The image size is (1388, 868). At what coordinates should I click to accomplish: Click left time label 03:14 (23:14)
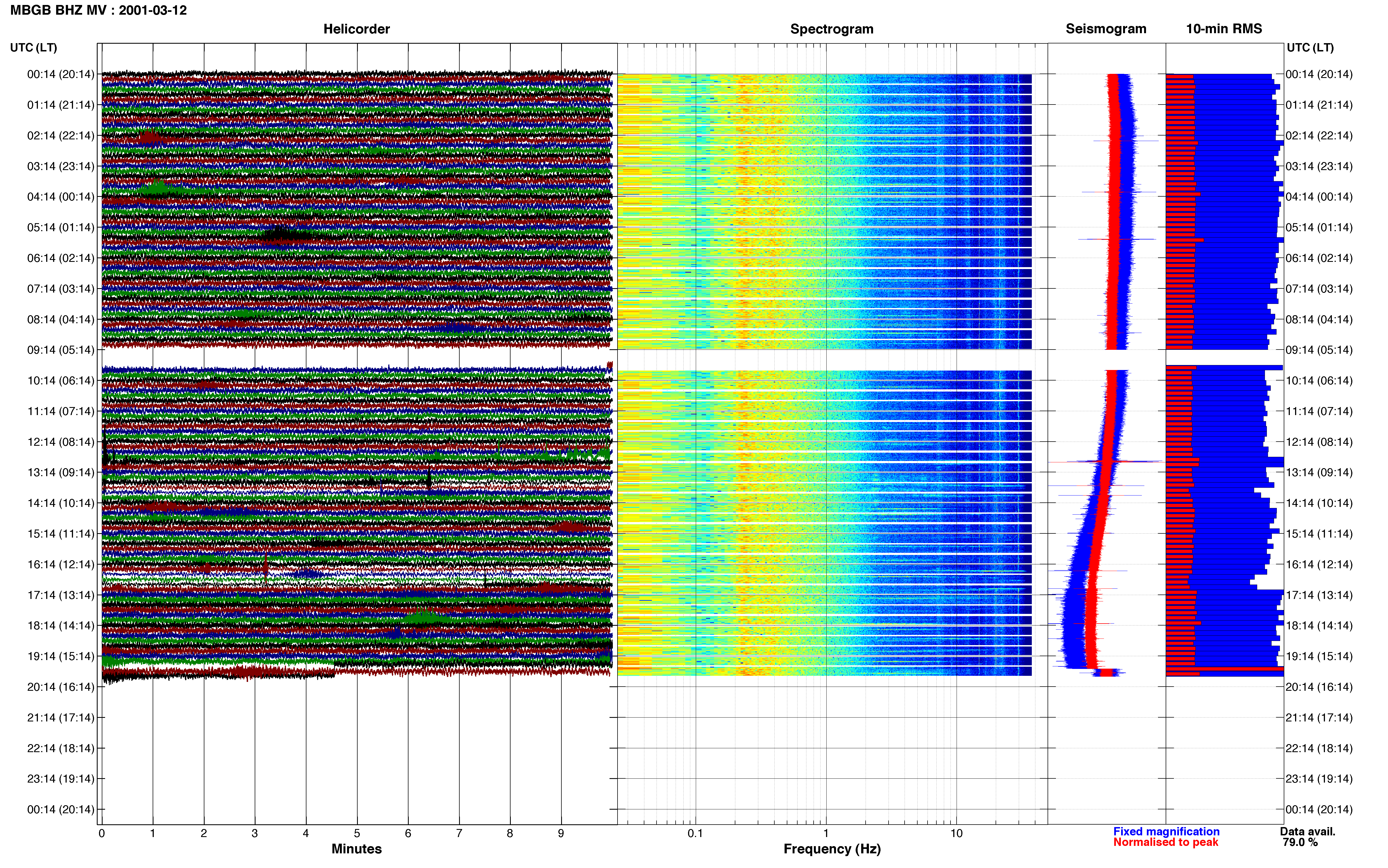coord(61,166)
